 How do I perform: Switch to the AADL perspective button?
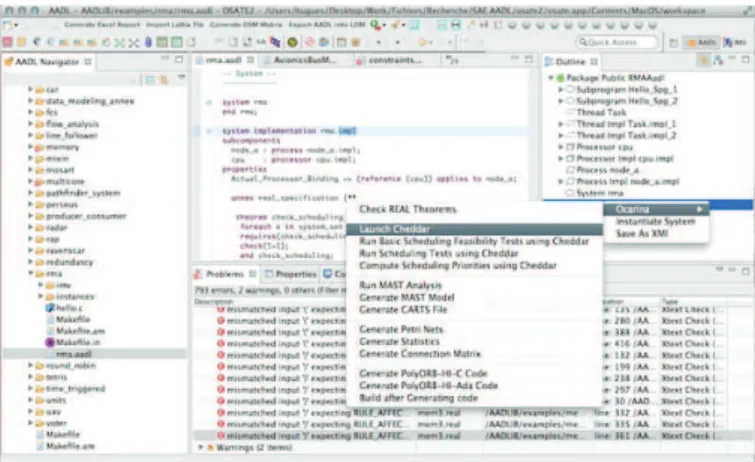point(701,42)
